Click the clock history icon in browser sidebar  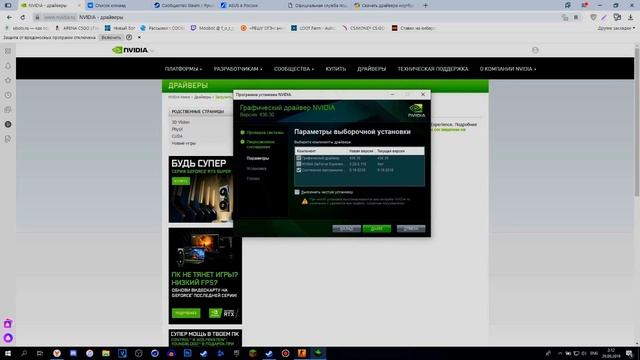(x=8, y=95)
